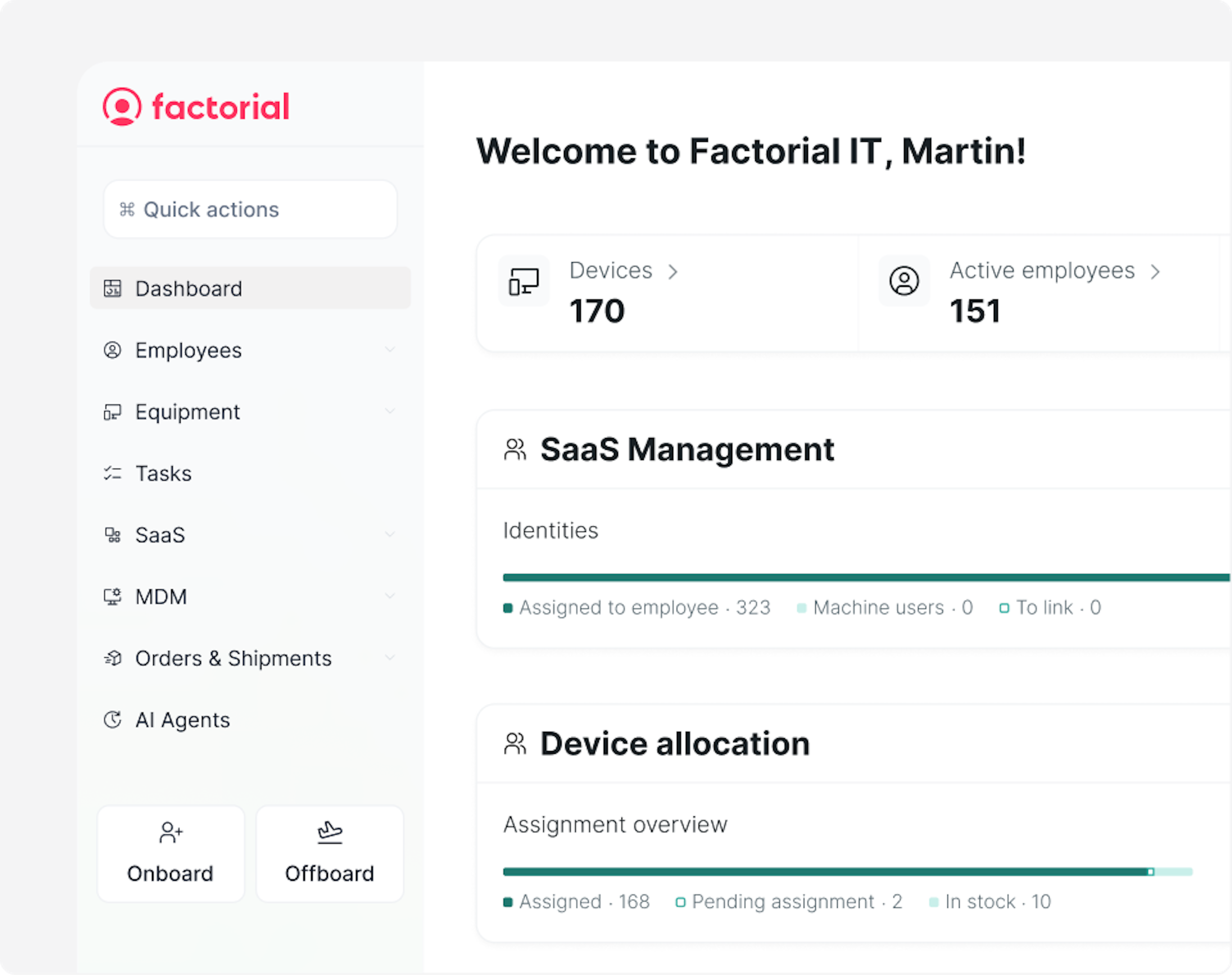The height and width of the screenshot is (975, 1232).
Task: Expand the SaaS sidebar chevron
Action: coord(390,534)
